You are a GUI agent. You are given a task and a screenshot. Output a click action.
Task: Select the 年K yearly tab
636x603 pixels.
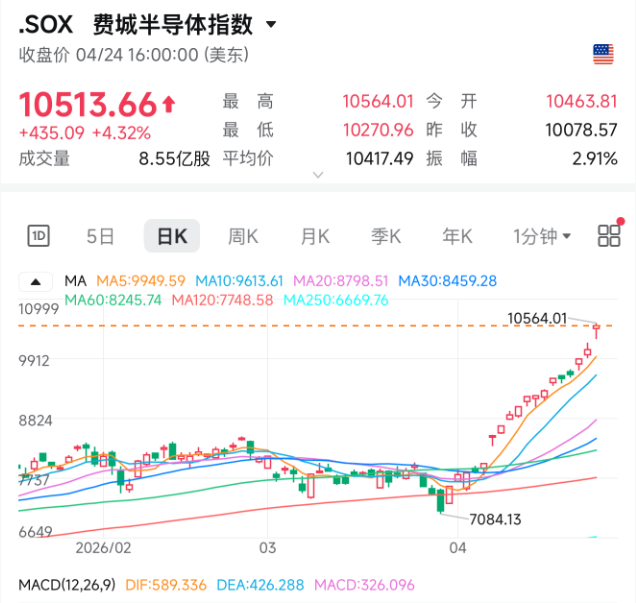tap(457, 236)
